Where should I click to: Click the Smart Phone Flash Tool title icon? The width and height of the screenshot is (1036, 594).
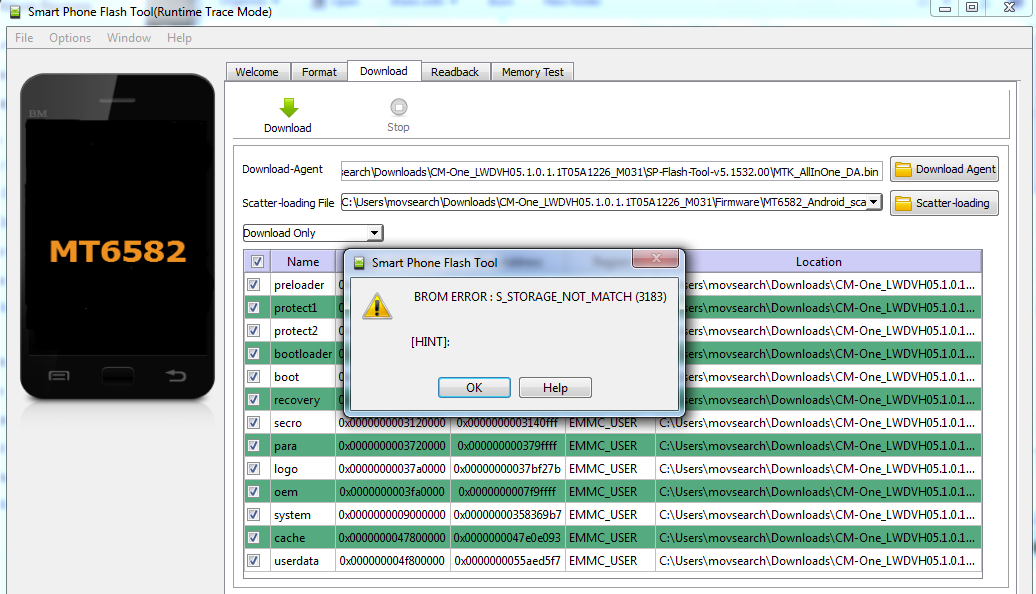pos(15,12)
